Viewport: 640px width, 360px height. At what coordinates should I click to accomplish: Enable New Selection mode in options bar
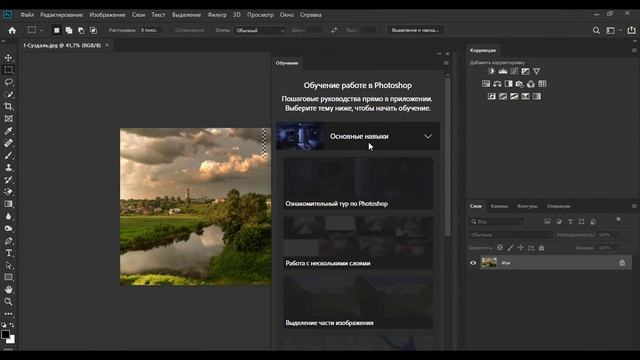56,30
